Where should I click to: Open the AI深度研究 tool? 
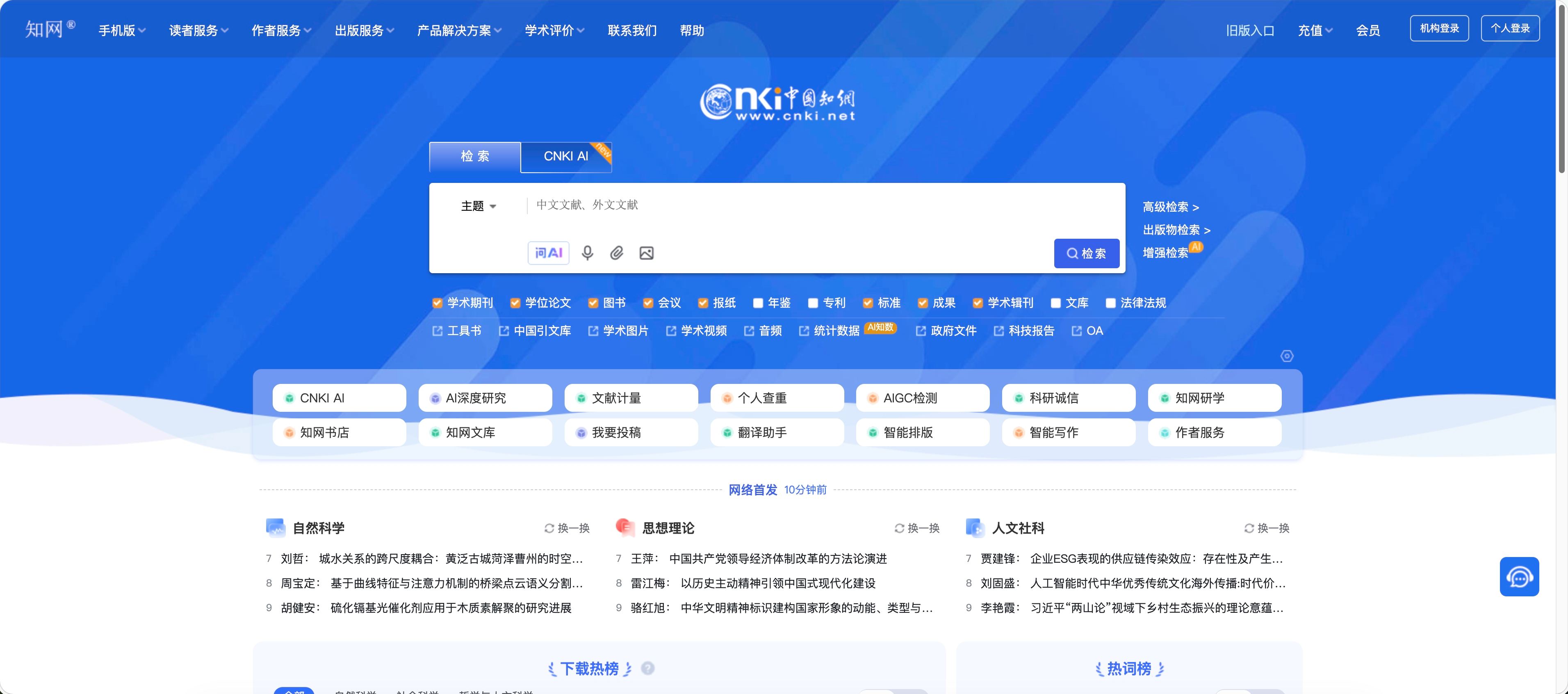(x=485, y=398)
